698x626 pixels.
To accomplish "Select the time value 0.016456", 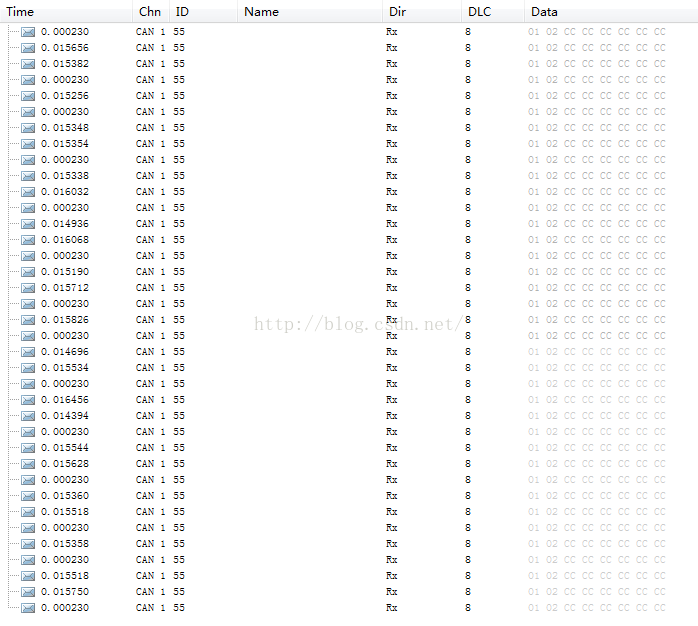I will pos(65,400).
